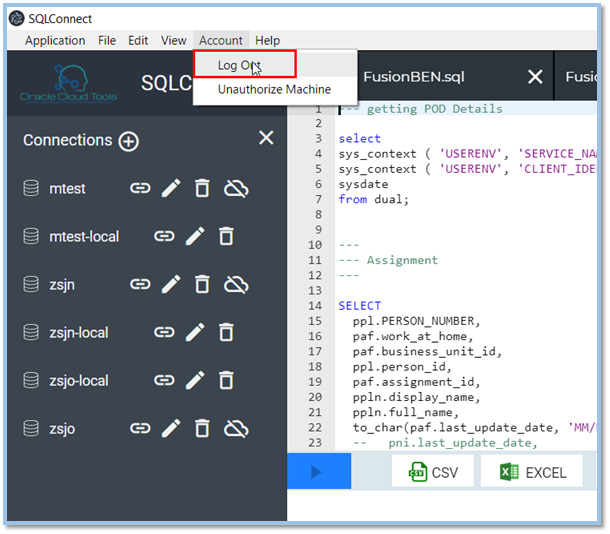
Task: Select the zsjn-local connection name
Action: coord(79,333)
